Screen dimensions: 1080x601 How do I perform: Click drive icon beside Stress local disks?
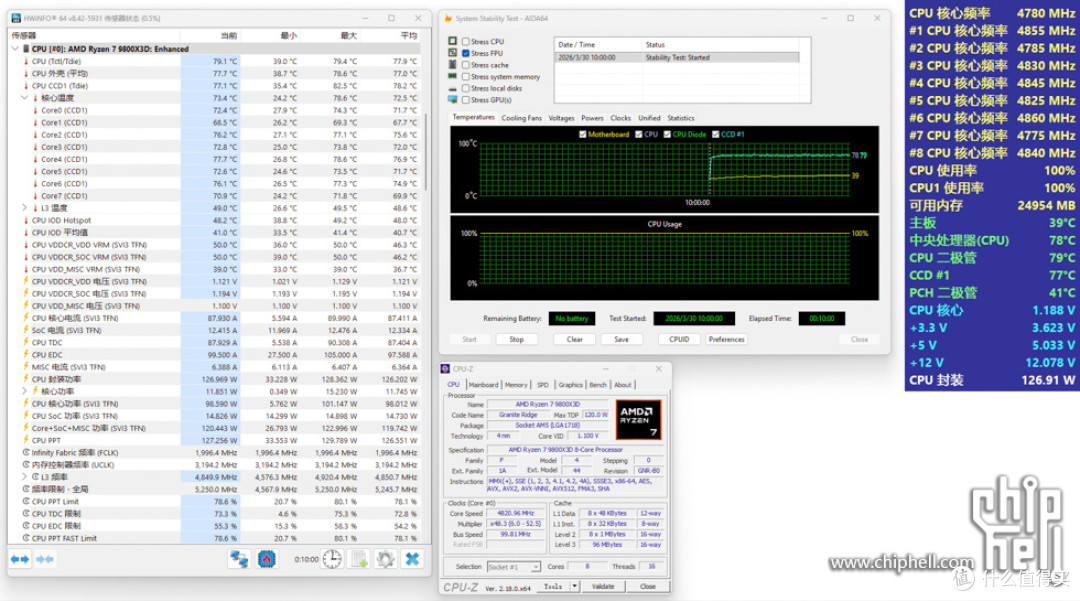click(453, 89)
